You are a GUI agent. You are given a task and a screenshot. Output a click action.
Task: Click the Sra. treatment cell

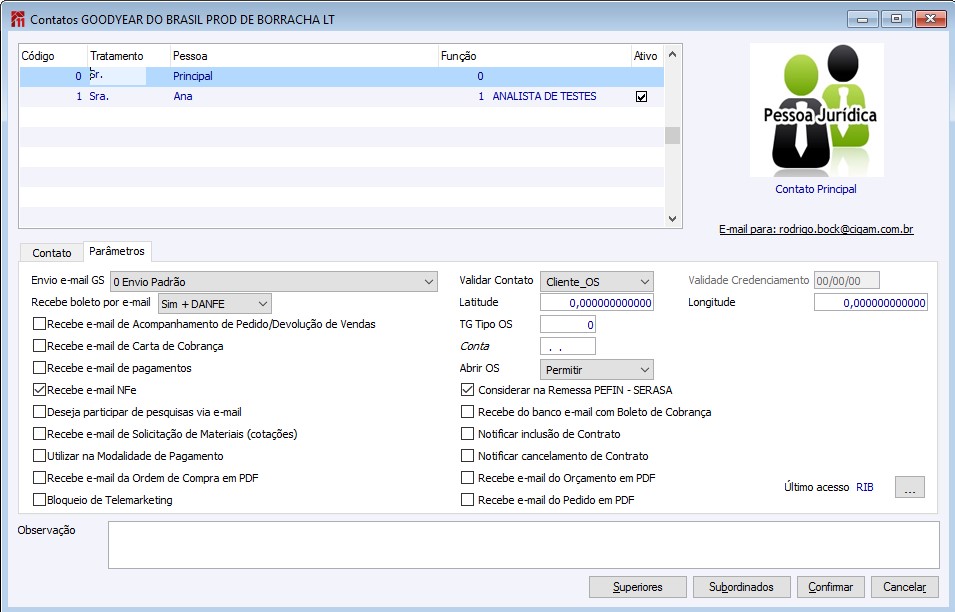[x=99, y=96]
